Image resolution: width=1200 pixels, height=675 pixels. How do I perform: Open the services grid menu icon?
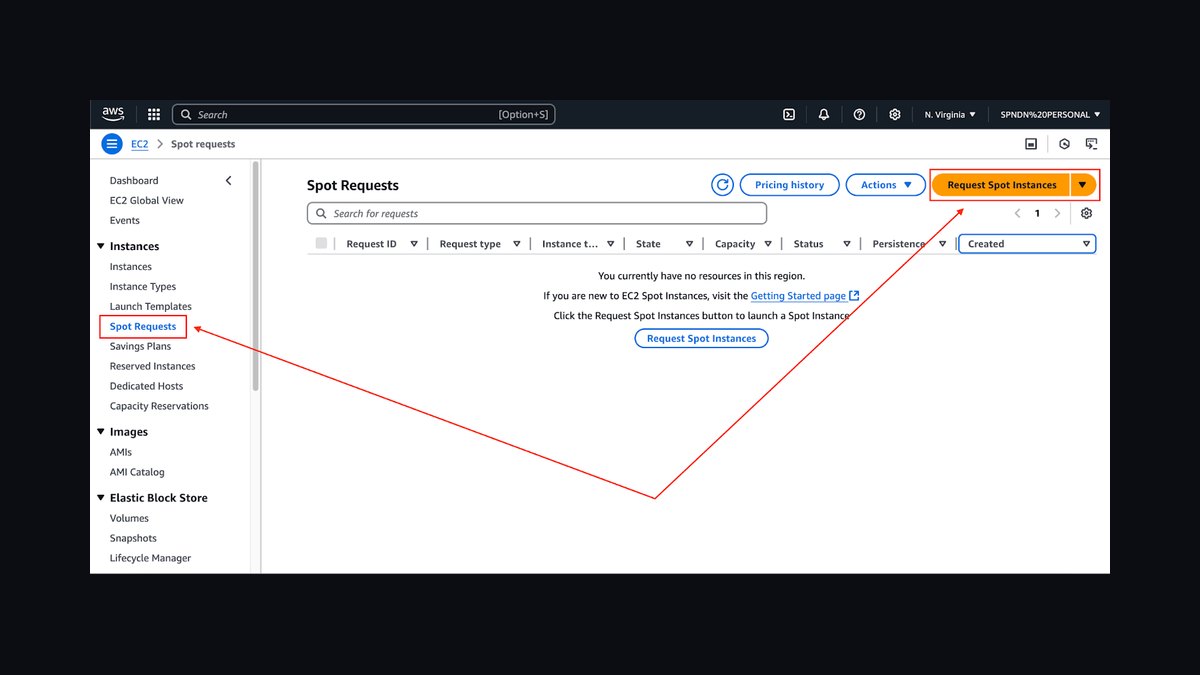tap(154, 115)
